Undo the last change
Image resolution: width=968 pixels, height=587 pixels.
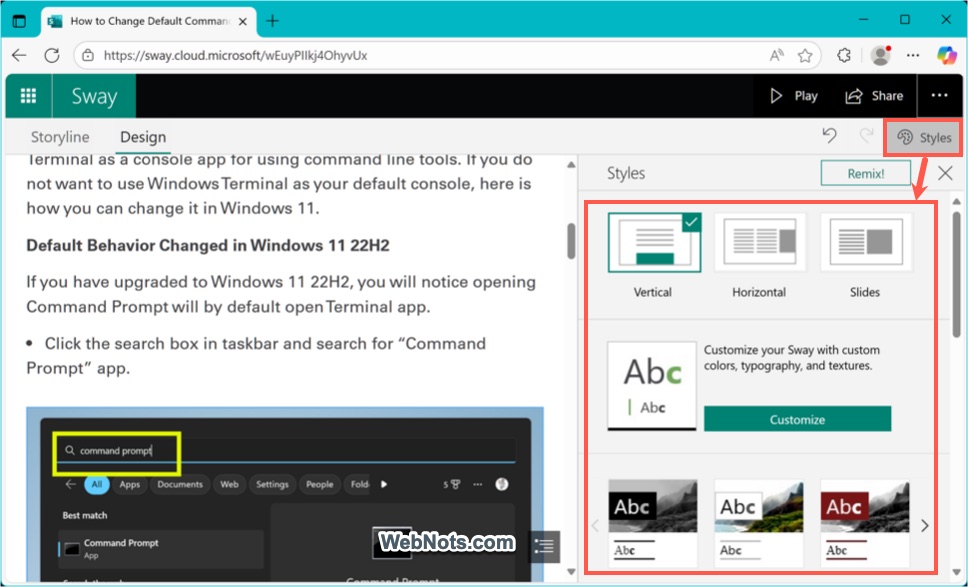click(x=830, y=135)
